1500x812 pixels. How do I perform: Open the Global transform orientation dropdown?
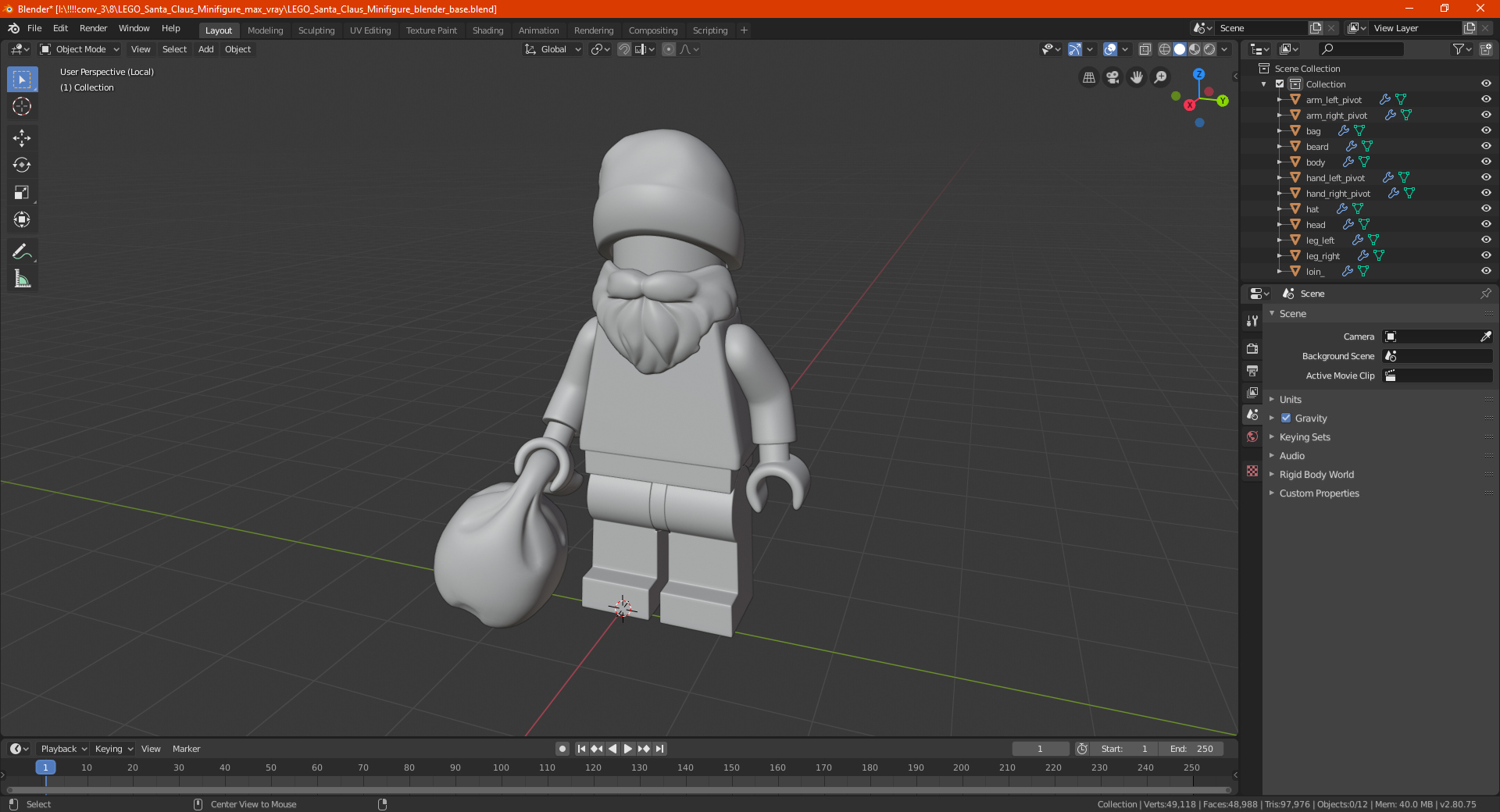coord(552,49)
